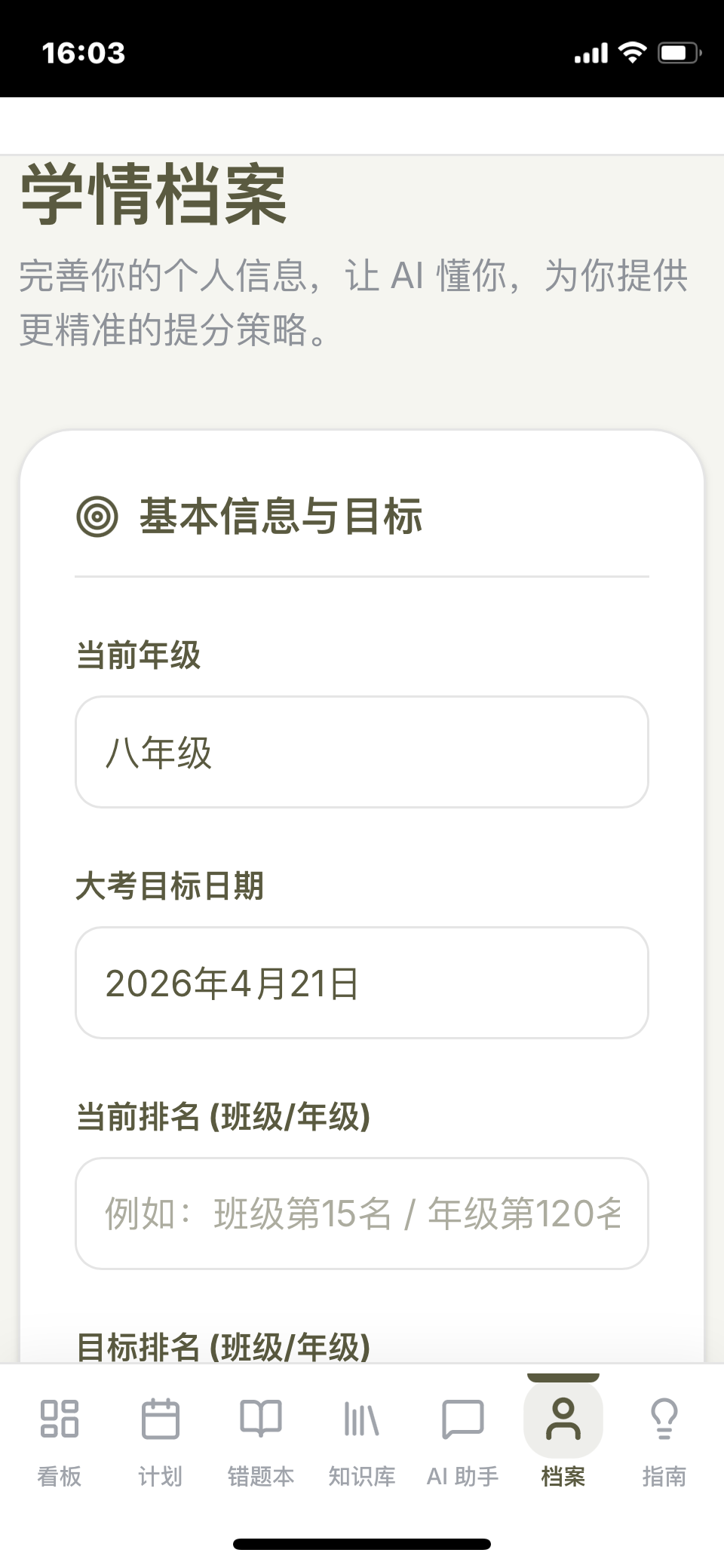Click the target icon beside 基本信息与目标
The image size is (724, 1568).
coord(97,517)
